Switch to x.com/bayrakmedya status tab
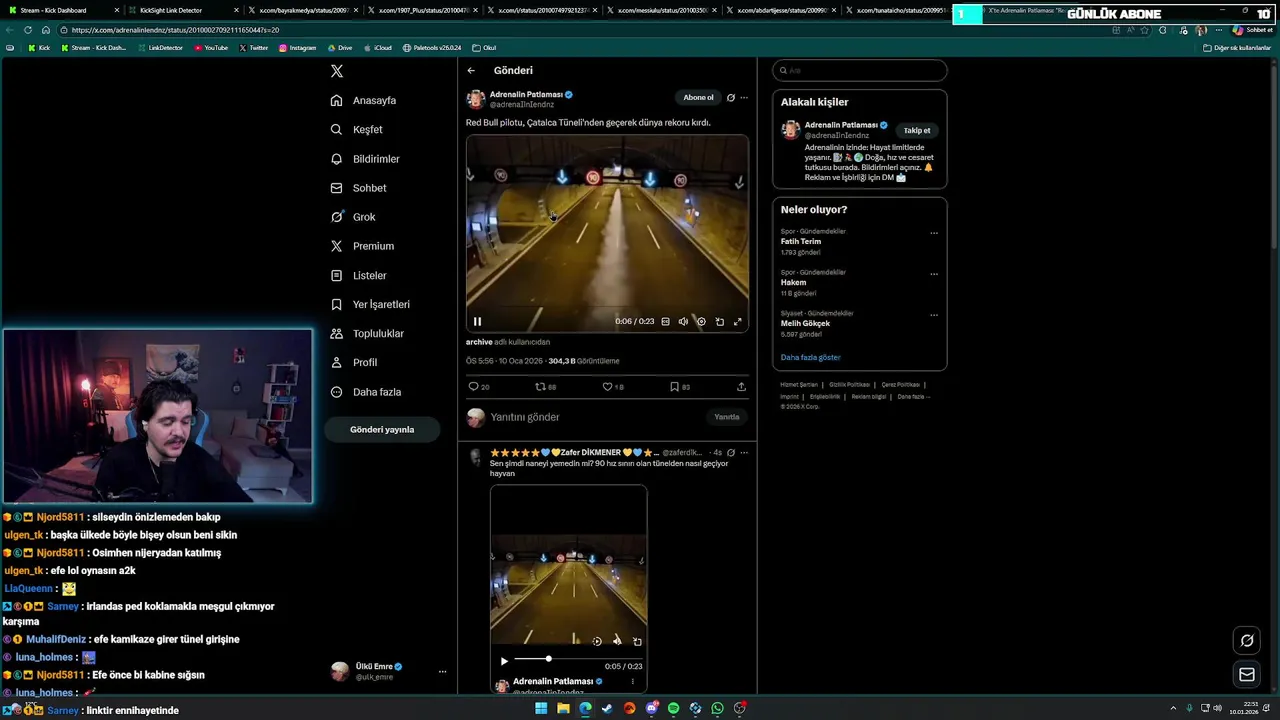Viewport: 1280px width, 720px height. pyautogui.click(x=305, y=10)
